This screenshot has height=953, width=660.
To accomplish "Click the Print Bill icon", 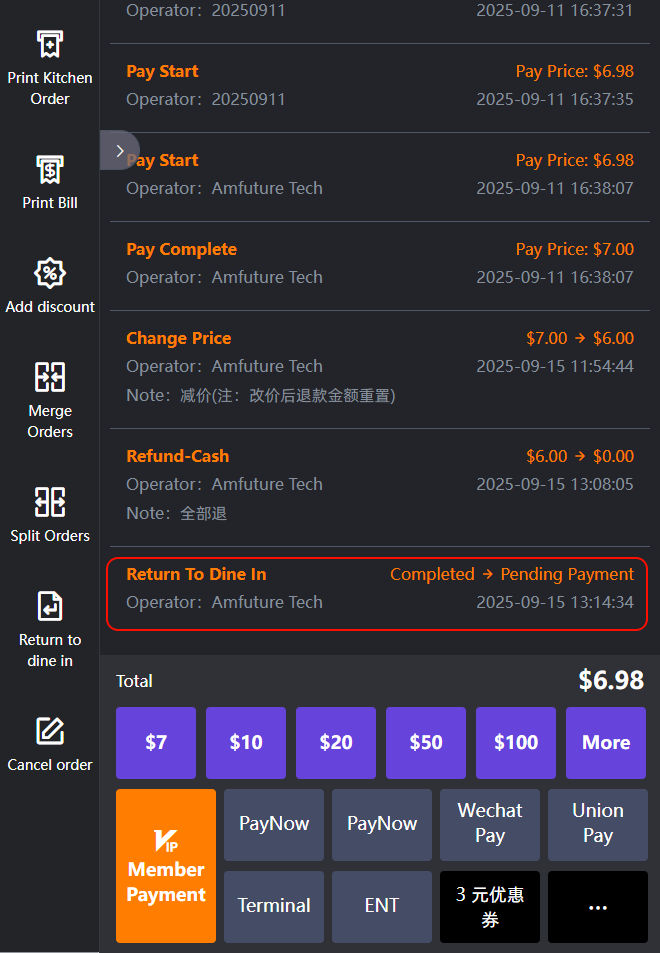I will tap(50, 170).
